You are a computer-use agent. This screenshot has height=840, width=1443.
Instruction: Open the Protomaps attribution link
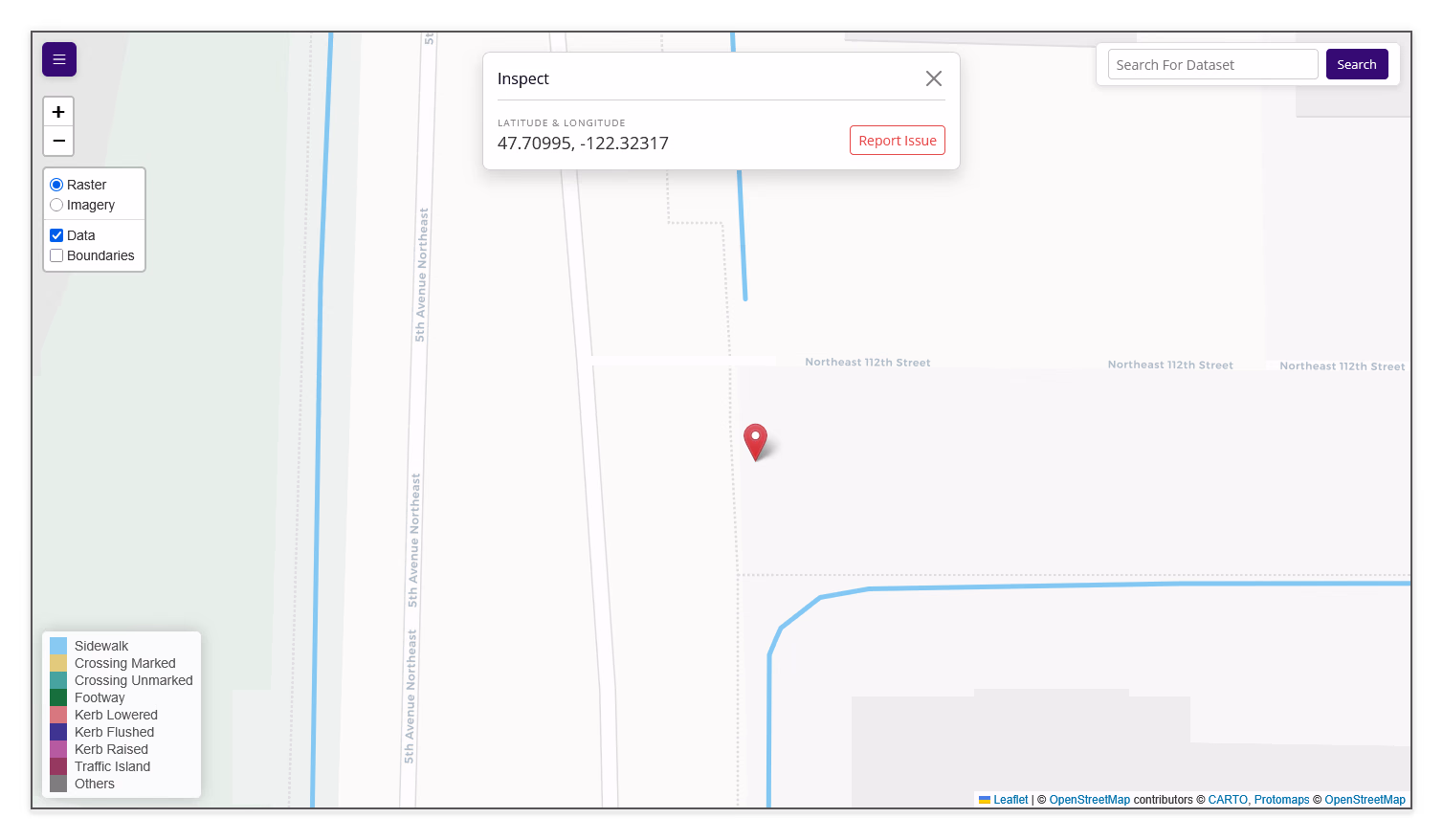tap(1281, 800)
